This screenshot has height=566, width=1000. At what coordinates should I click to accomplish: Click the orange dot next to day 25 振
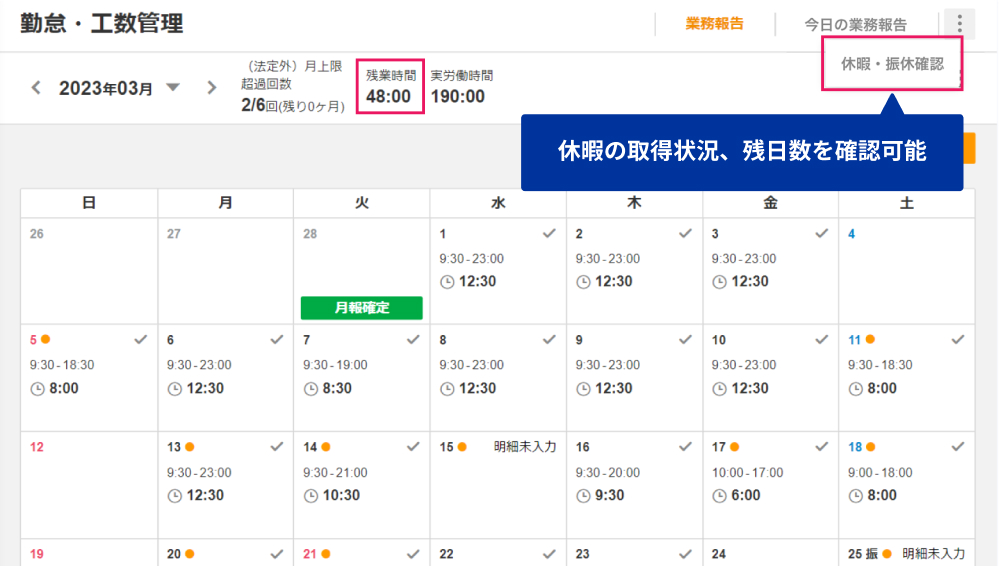[886, 554]
